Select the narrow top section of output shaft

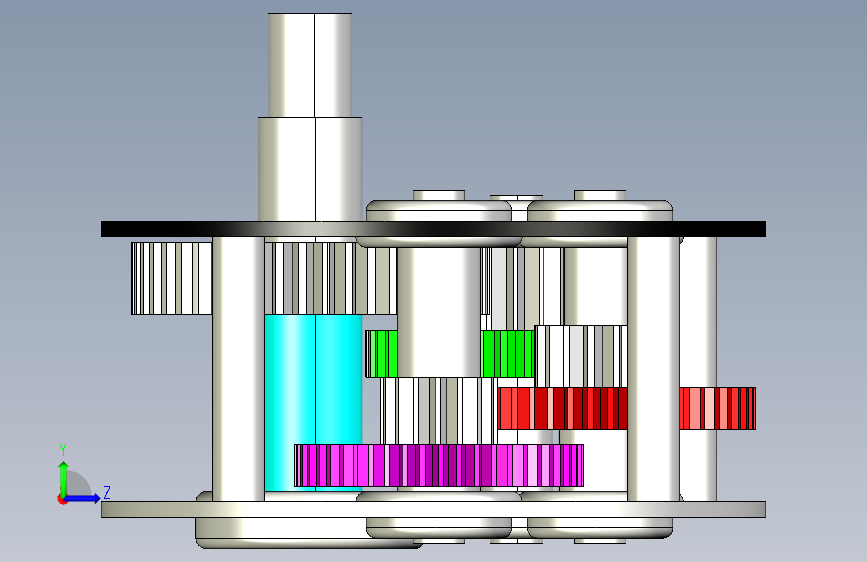pos(310,65)
